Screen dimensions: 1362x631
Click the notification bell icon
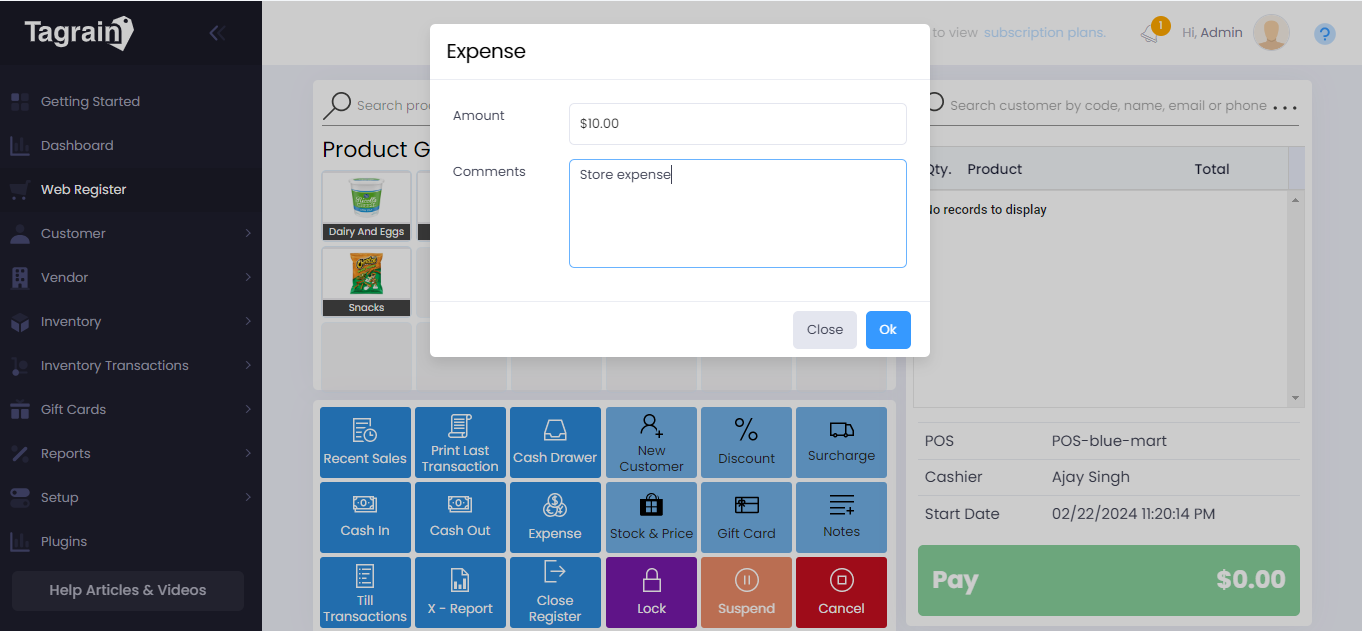point(1150,33)
